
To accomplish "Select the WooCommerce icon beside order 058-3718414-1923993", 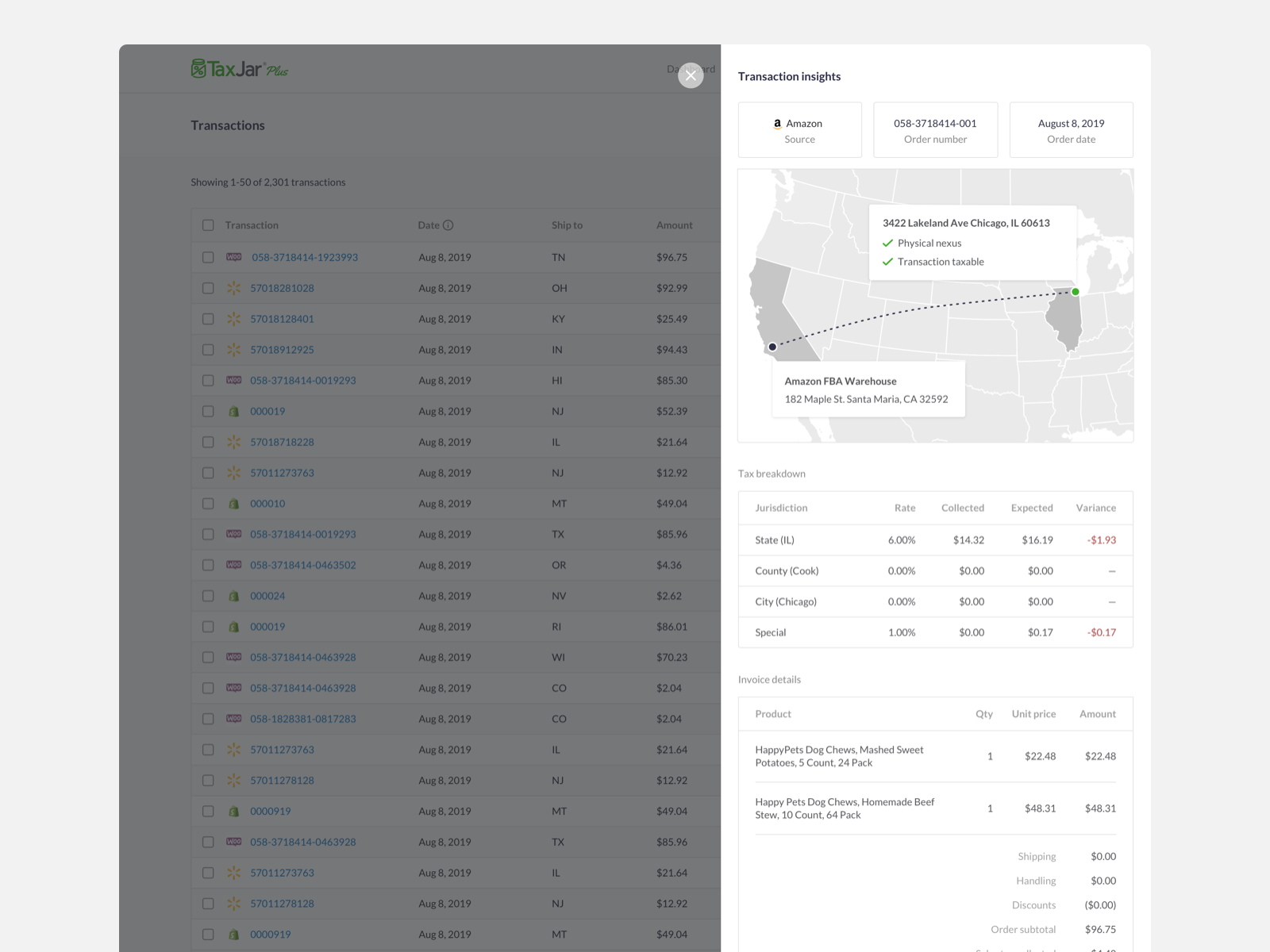I will pyautogui.click(x=234, y=257).
